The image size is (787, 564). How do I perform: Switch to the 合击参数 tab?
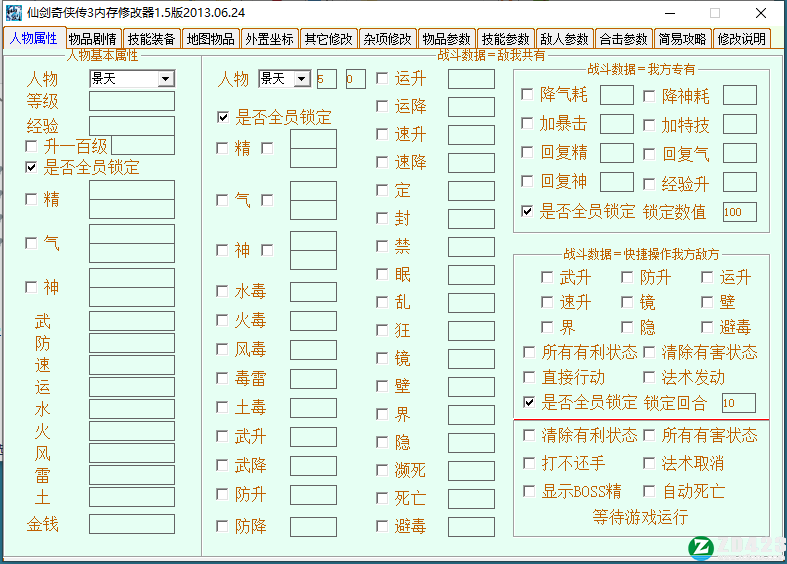(624, 39)
